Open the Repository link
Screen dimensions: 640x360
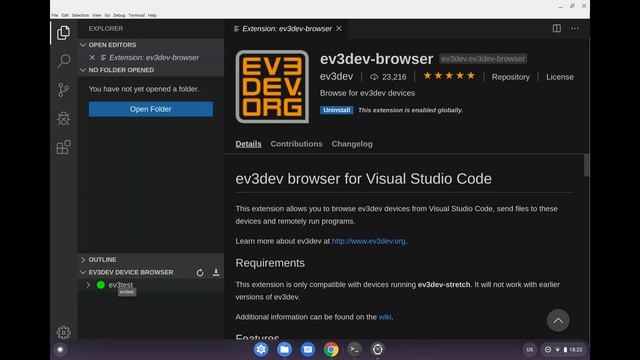tap(511, 77)
